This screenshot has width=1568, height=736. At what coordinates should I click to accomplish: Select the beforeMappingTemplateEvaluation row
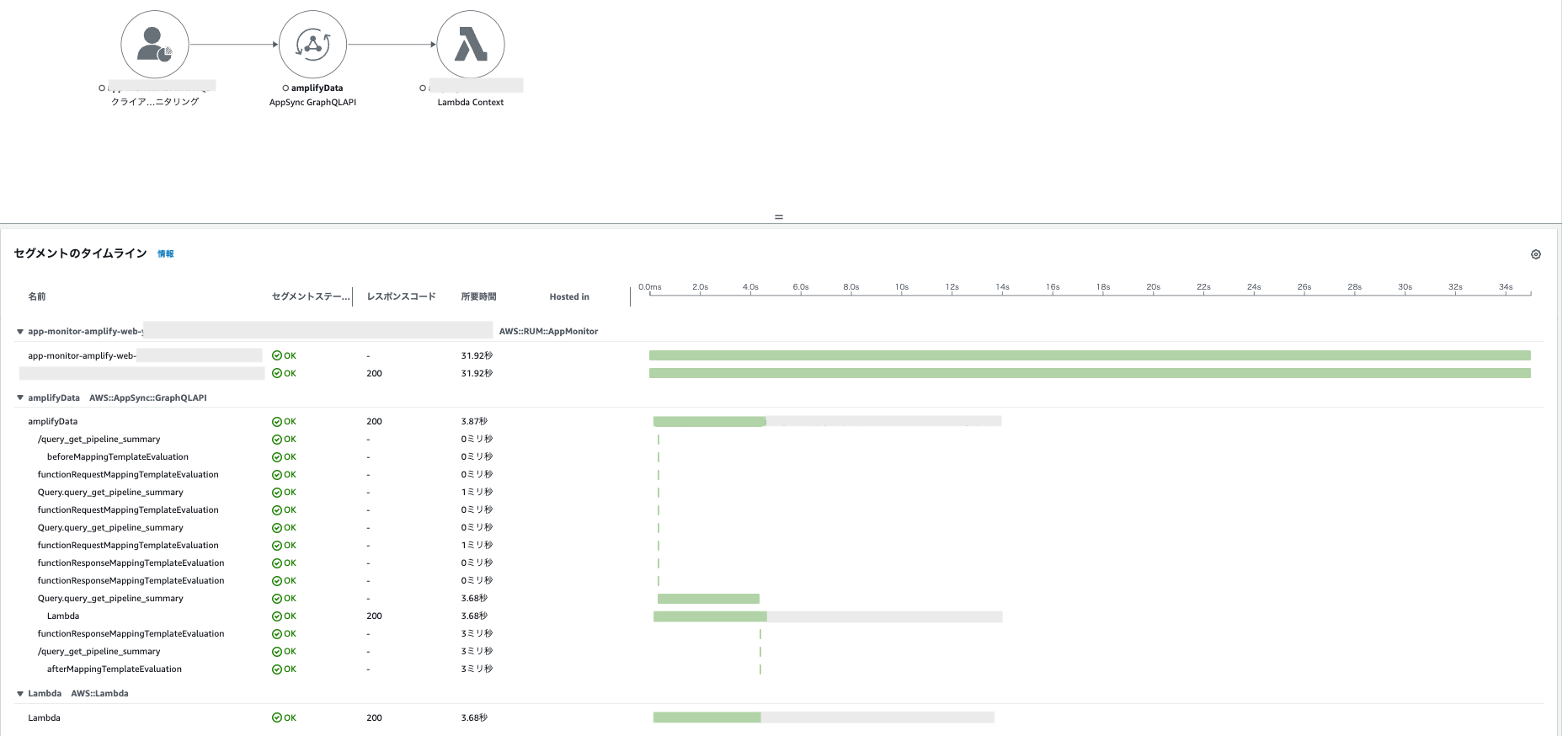coord(118,456)
